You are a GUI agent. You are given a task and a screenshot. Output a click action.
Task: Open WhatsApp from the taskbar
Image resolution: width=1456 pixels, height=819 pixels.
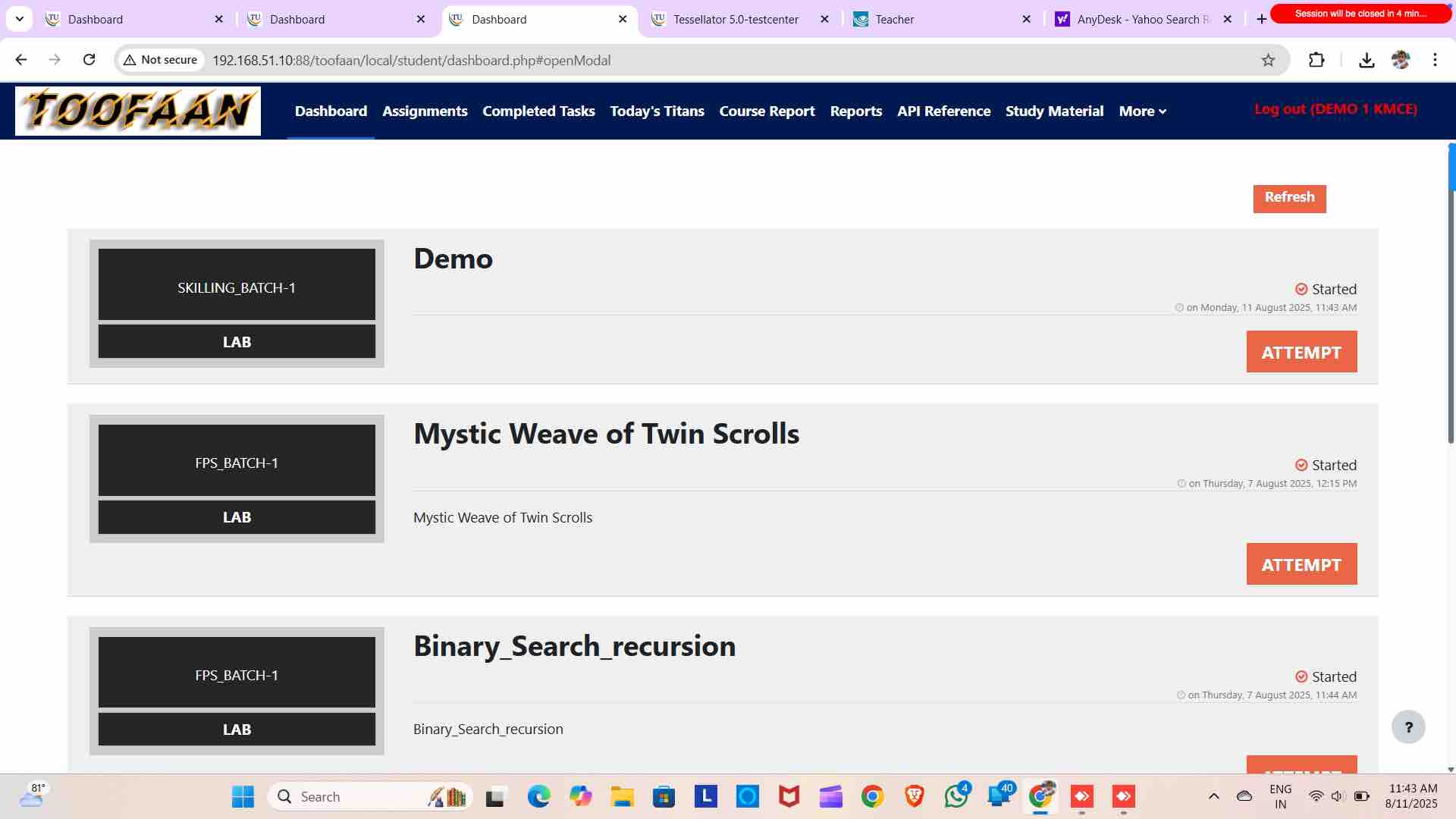955,796
